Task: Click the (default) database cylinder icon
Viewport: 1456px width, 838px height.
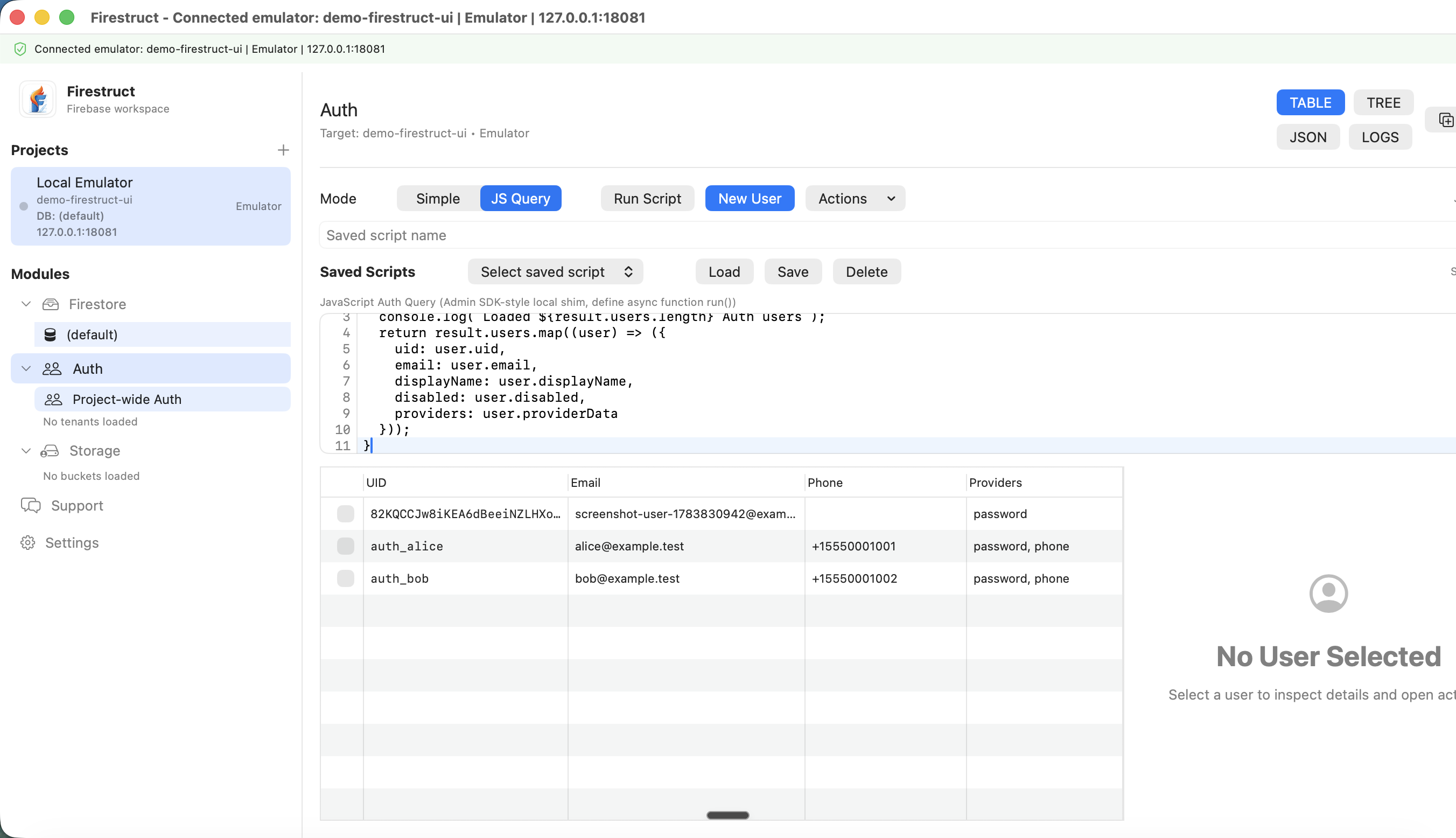Action: click(50, 334)
